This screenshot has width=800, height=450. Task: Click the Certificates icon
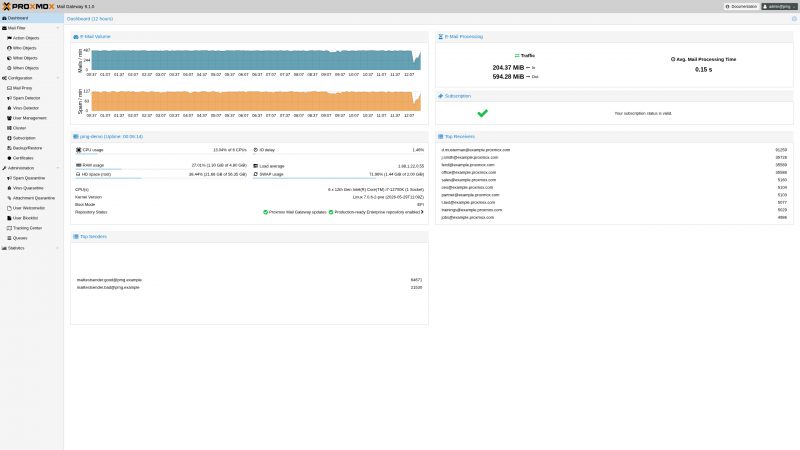click(9, 158)
